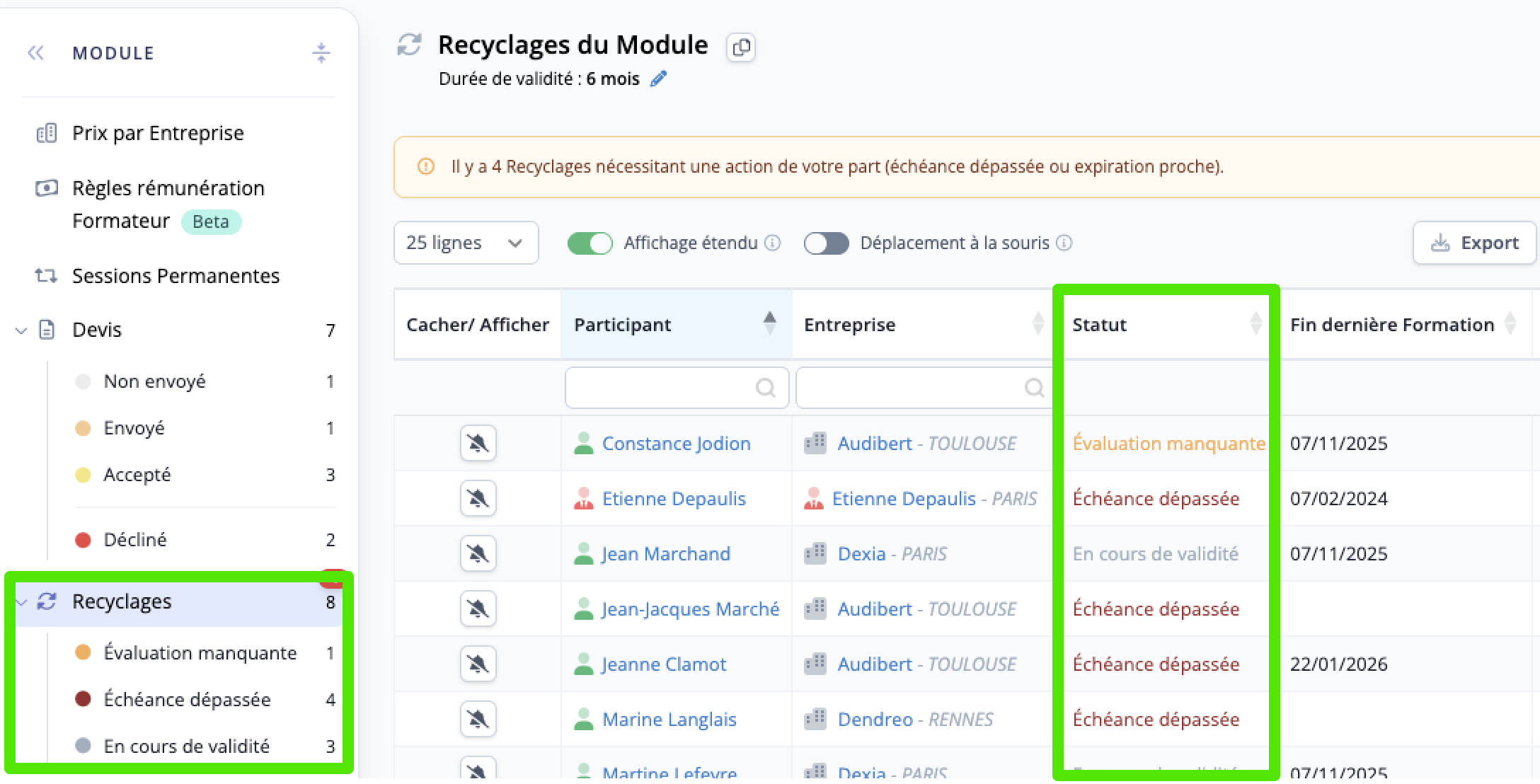Collapse the Module sidebar with double chevron

(35, 53)
